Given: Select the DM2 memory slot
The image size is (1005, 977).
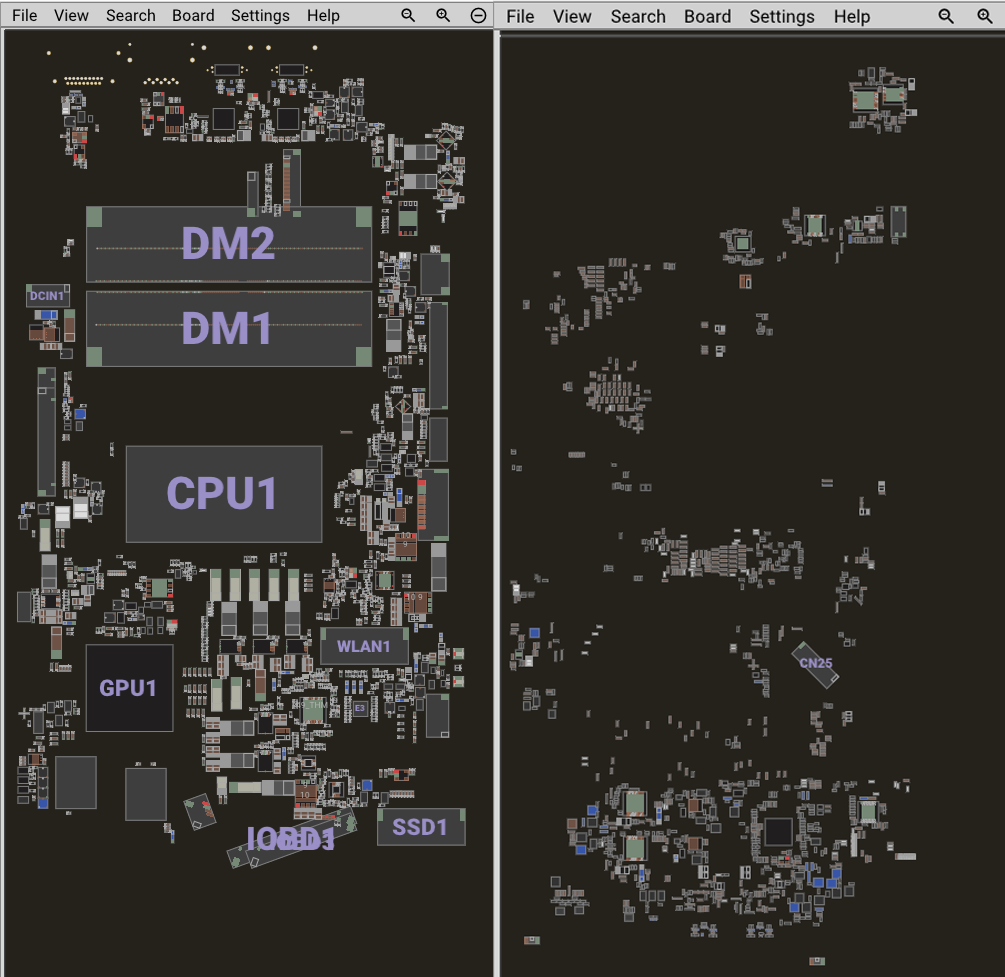Looking at the screenshot, I should (228, 244).
